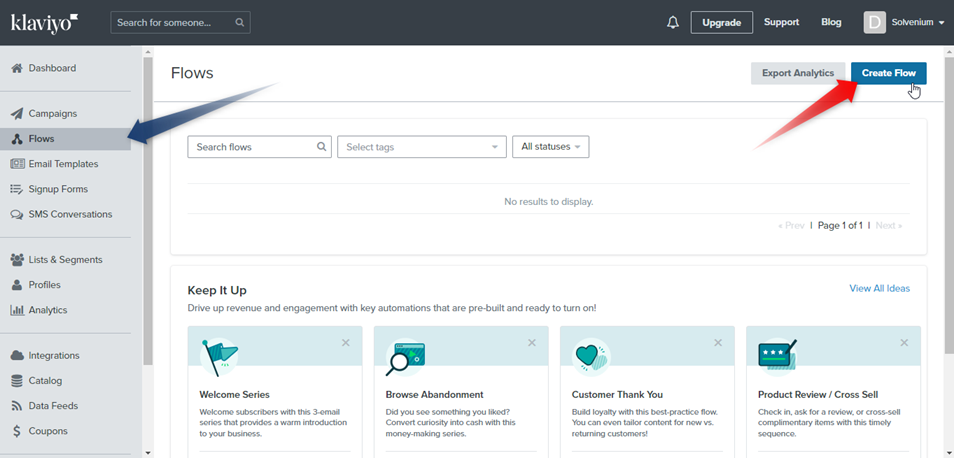The width and height of the screenshot is (954, 458).
Task: Go to Campaigns in the sidebar
Action: click(53, 114)
